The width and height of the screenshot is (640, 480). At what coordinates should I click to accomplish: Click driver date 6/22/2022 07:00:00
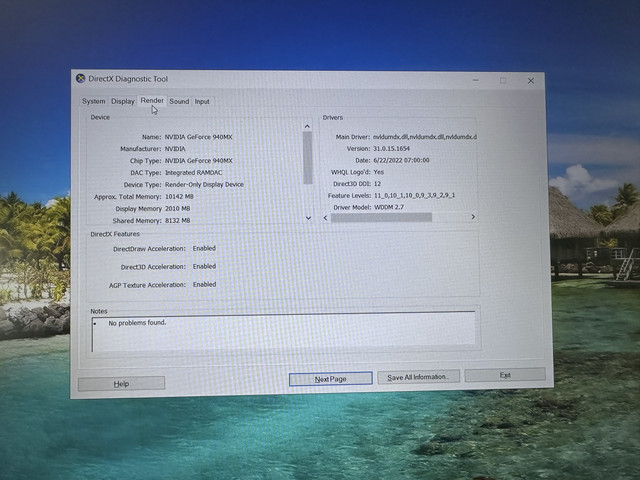click(x=401, y=160)
